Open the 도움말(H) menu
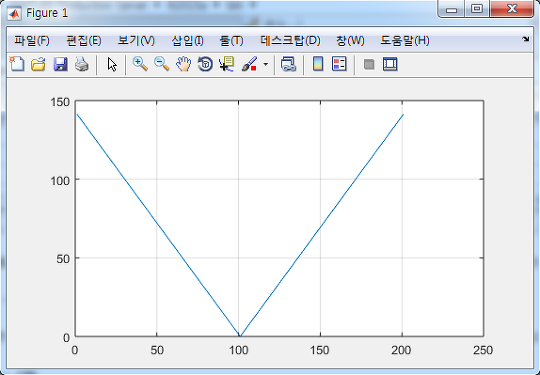The image size is (540, 375). click(x=405, y=41)
